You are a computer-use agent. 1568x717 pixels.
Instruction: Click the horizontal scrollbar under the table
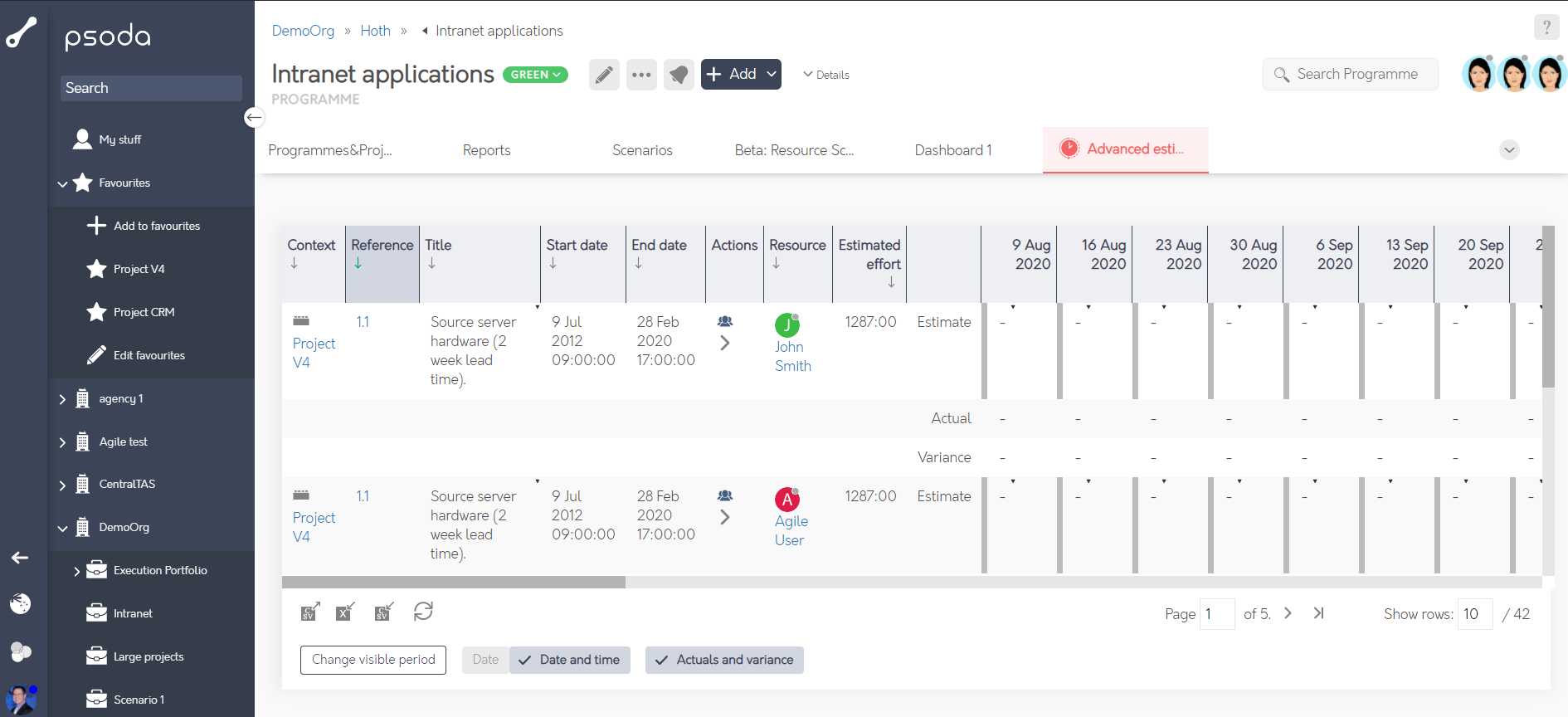point(454,583)
